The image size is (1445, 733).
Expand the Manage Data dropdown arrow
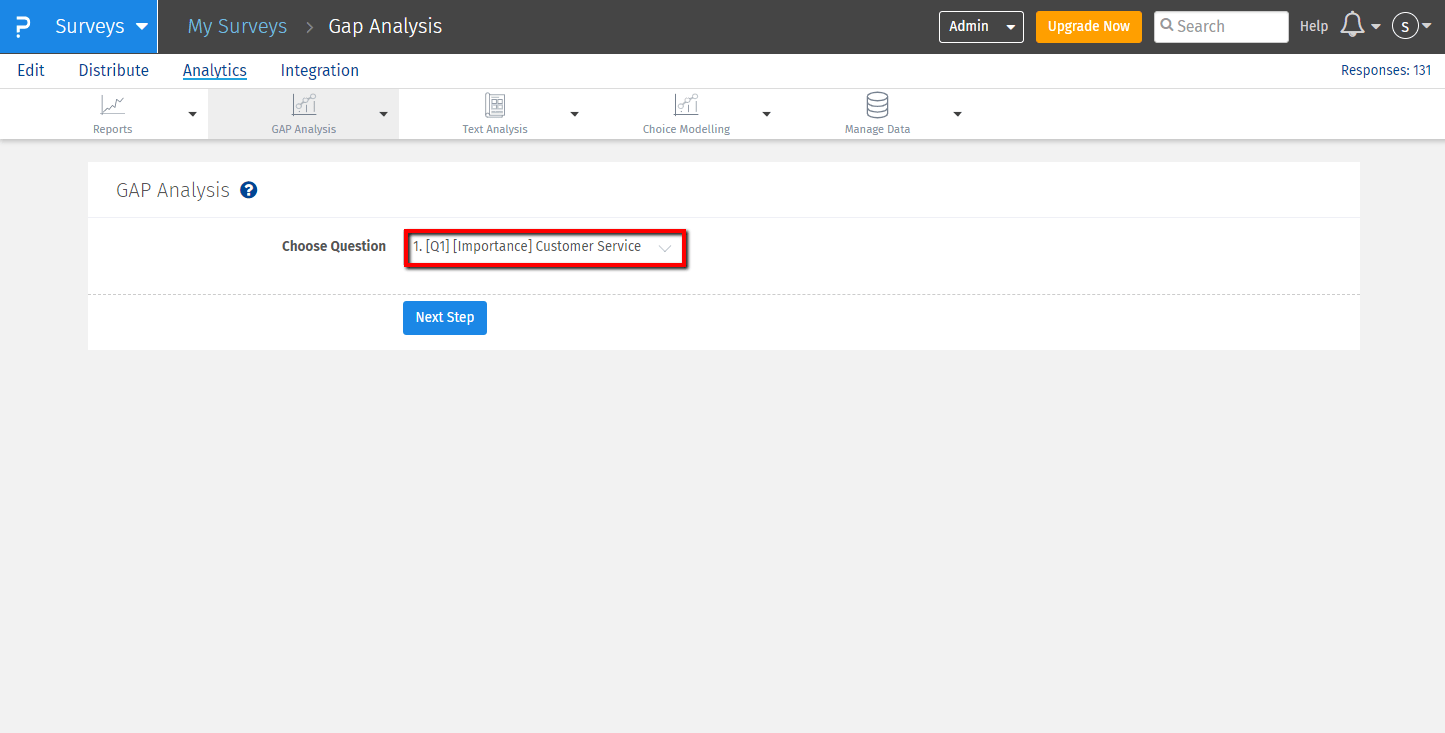[x=957, y=114]
